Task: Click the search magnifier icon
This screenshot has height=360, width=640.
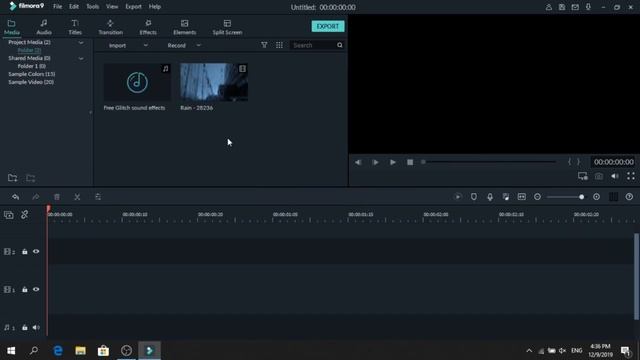Action: coord(340,45)
